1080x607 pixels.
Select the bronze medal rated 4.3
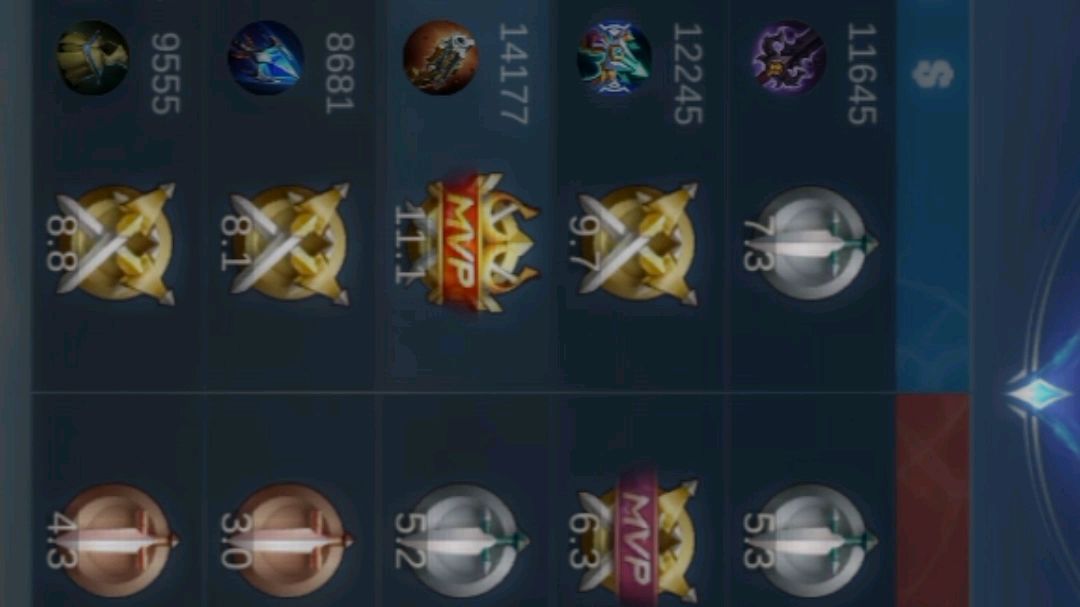coord(112,541)
